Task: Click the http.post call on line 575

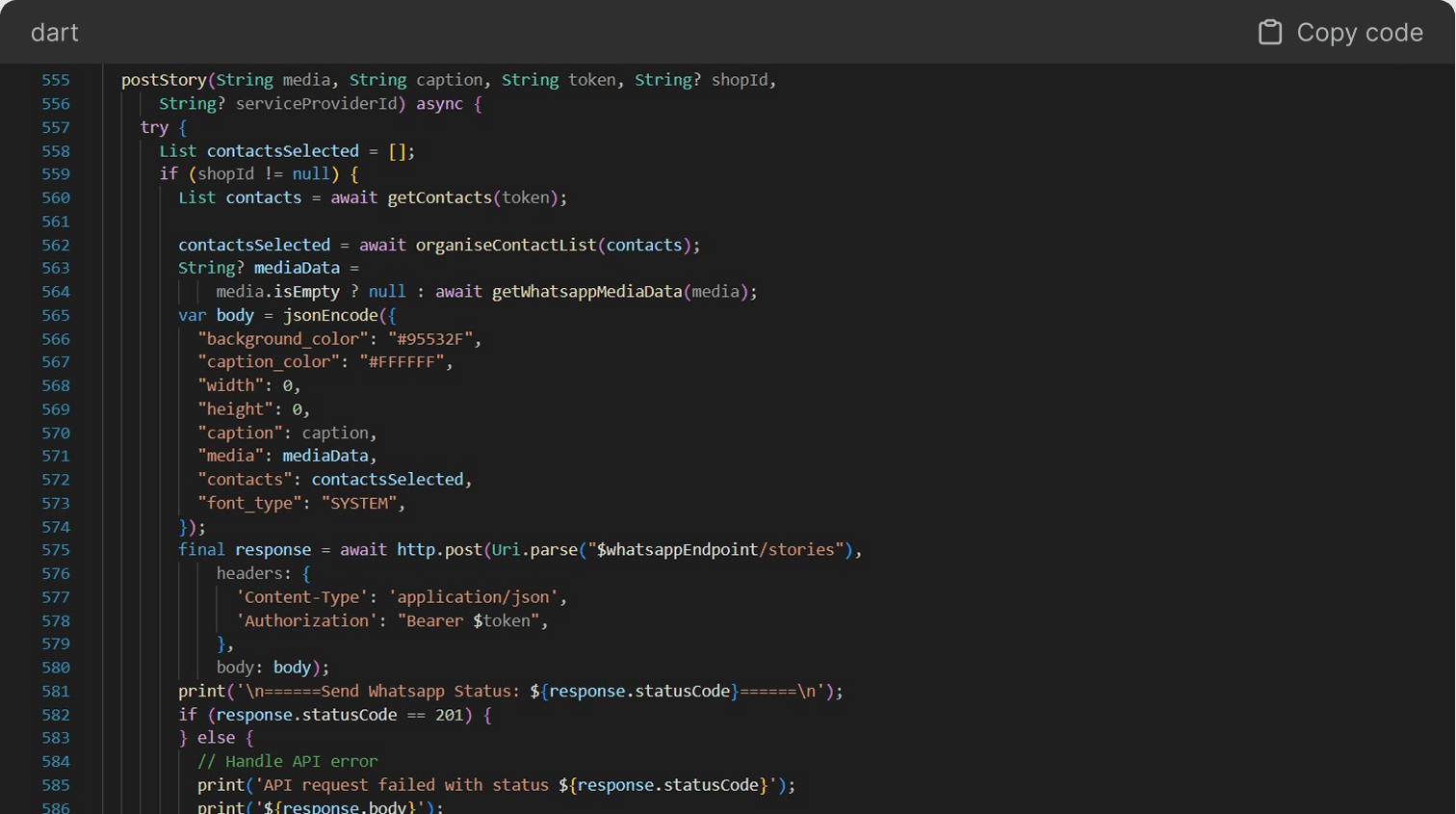Action: tap(440, 550)
